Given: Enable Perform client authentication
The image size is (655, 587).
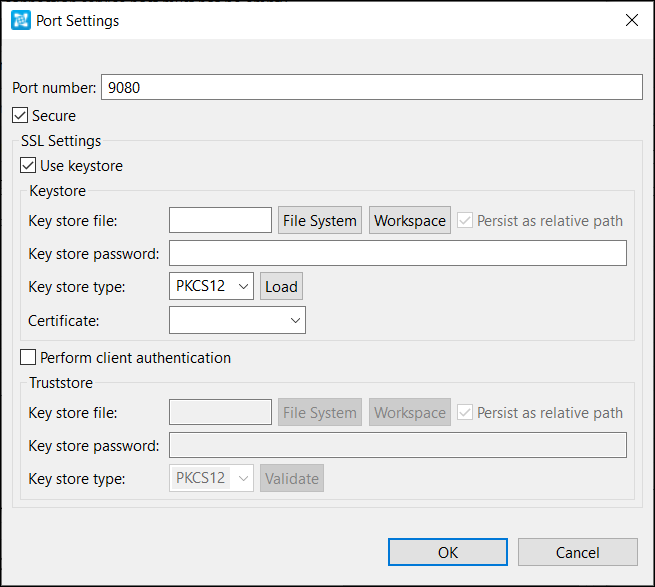Looking at the screenshot, I should click(28, 358).
